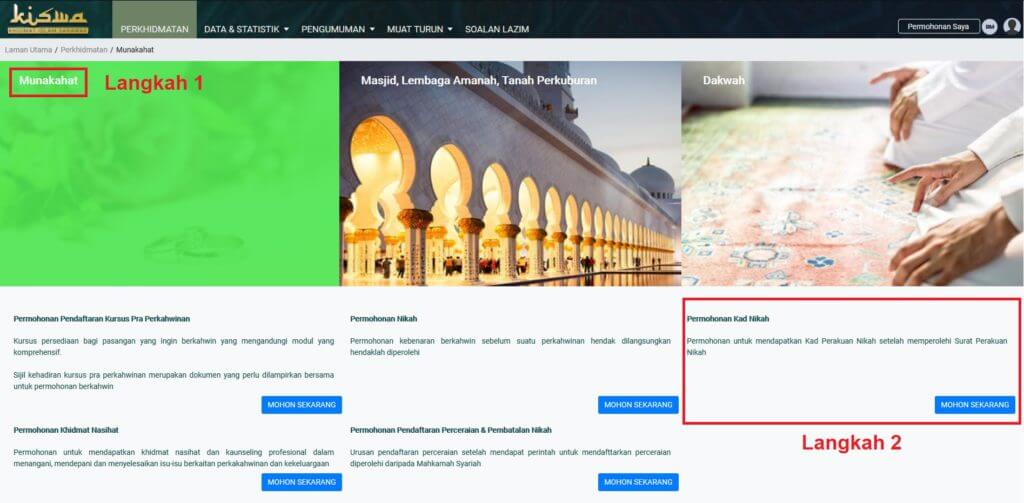The height and width of the screenshot is (503, 1024).
Task: Click Mohon Sekarang for Khidmat Nasihat
Action: [301, 482]
